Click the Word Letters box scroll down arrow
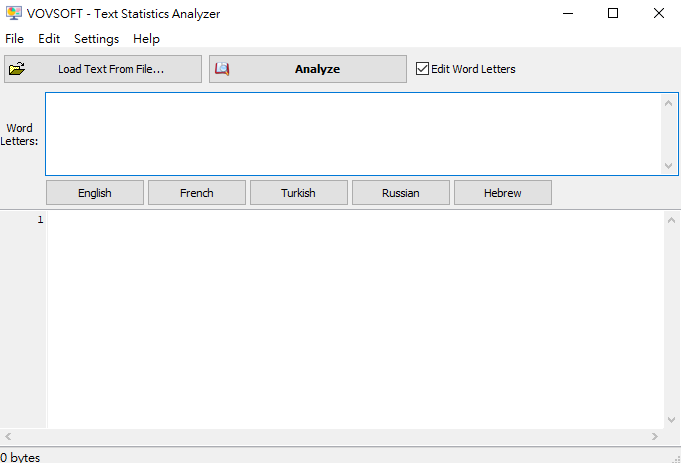 click(670, 166)
